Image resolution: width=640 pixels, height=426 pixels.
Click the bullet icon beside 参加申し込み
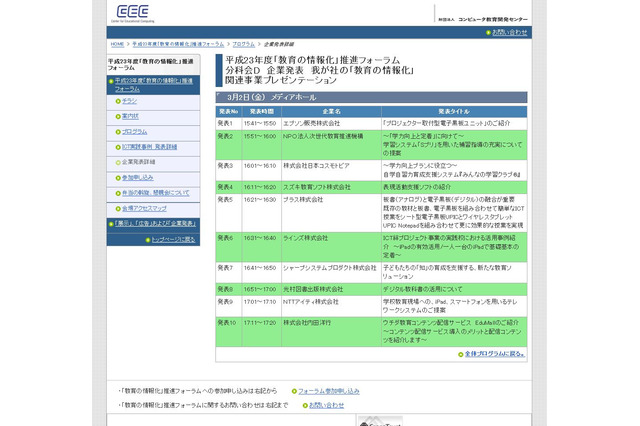tap(118, 178)
